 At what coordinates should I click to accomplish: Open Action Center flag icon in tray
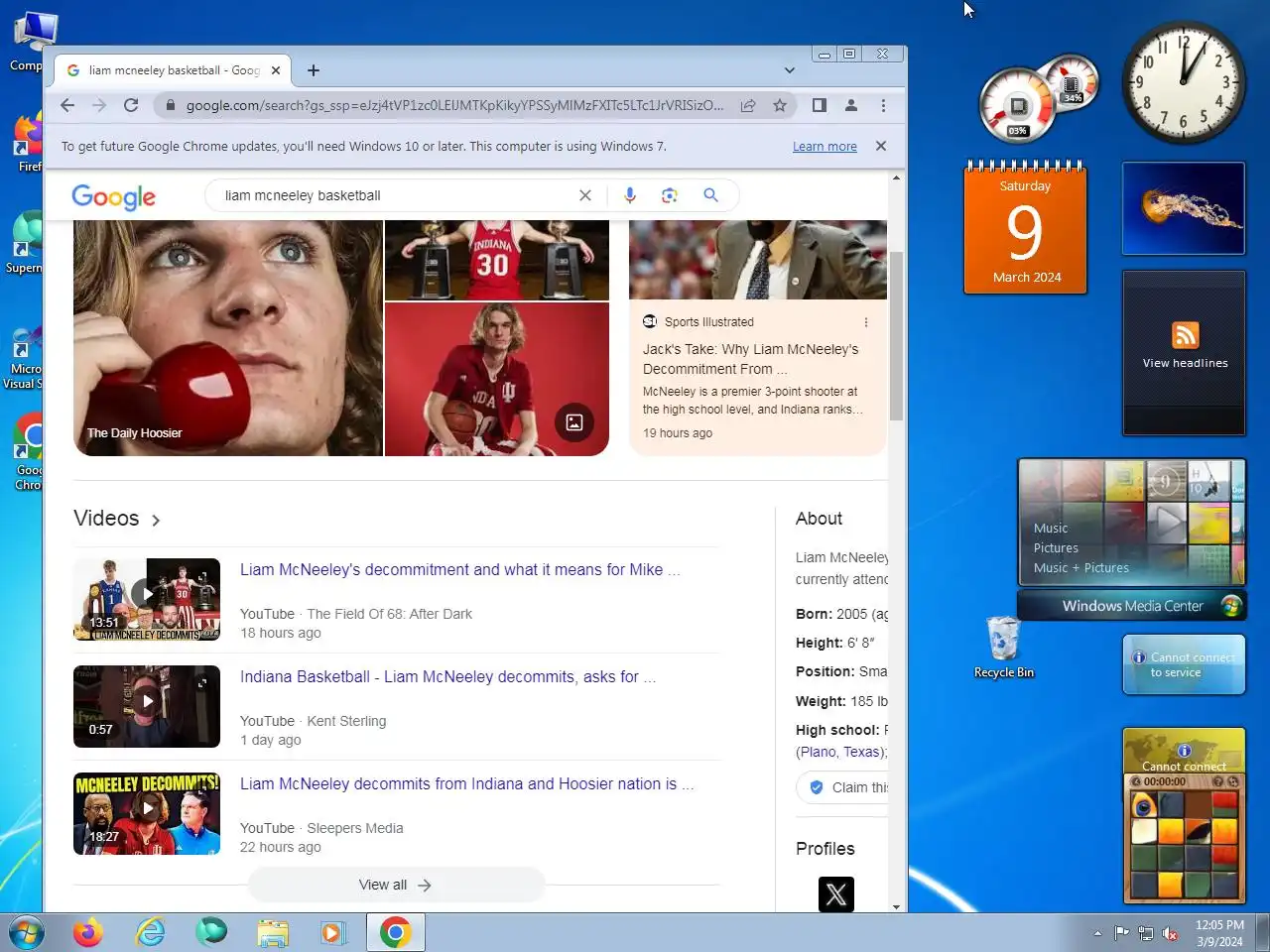pyautogui.click(x=1121, y=933)
